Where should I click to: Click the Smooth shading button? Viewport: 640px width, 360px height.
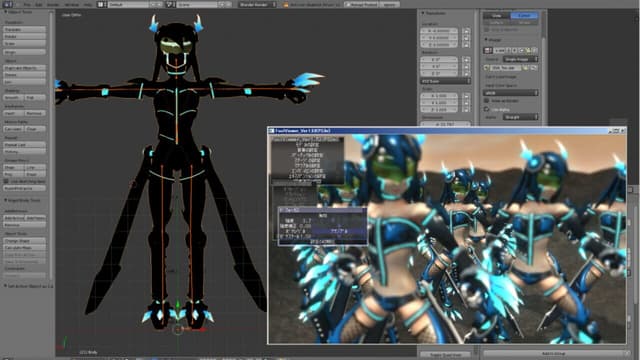[x=13, y=98]
